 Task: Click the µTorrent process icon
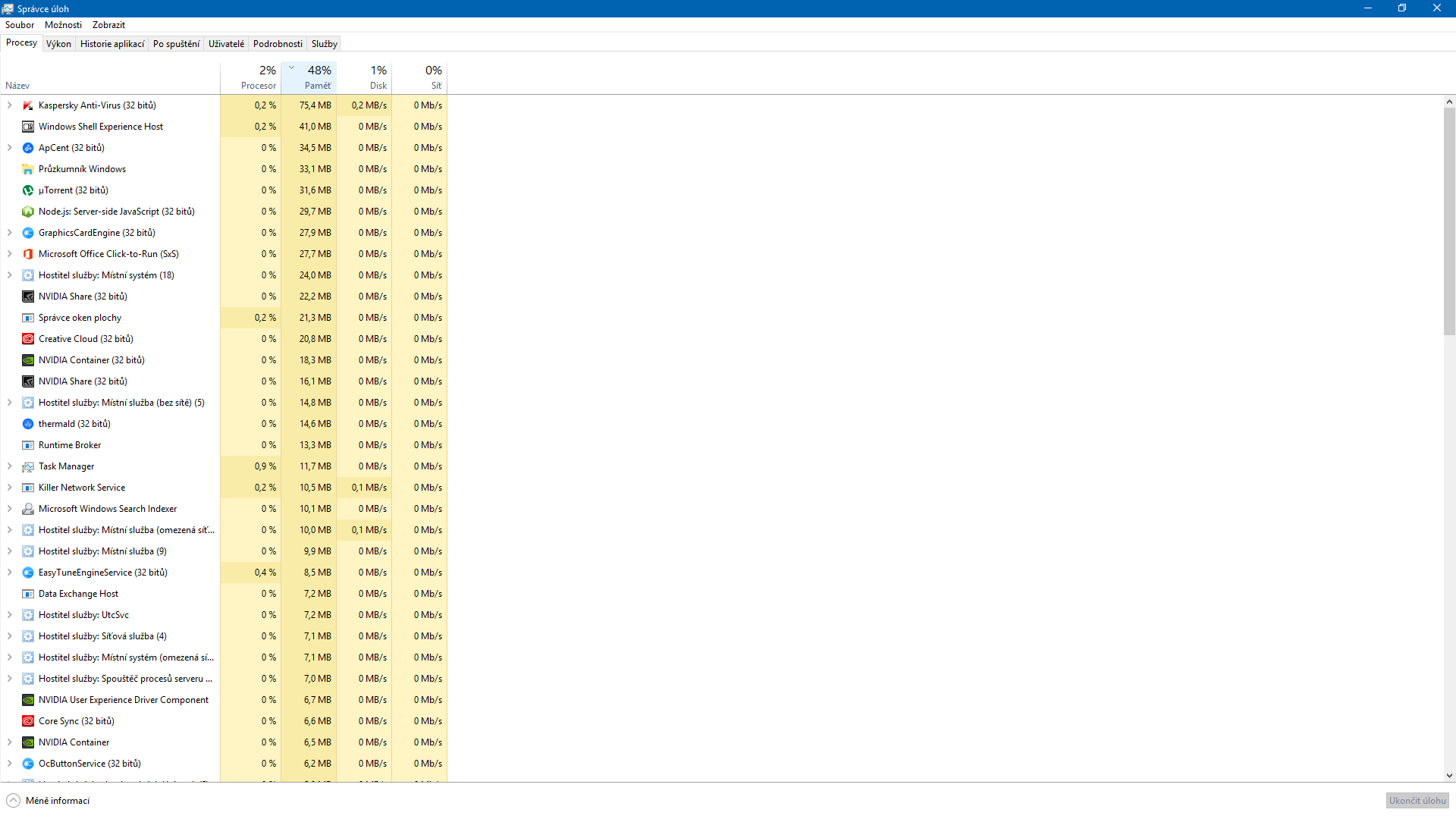[28, 190]
